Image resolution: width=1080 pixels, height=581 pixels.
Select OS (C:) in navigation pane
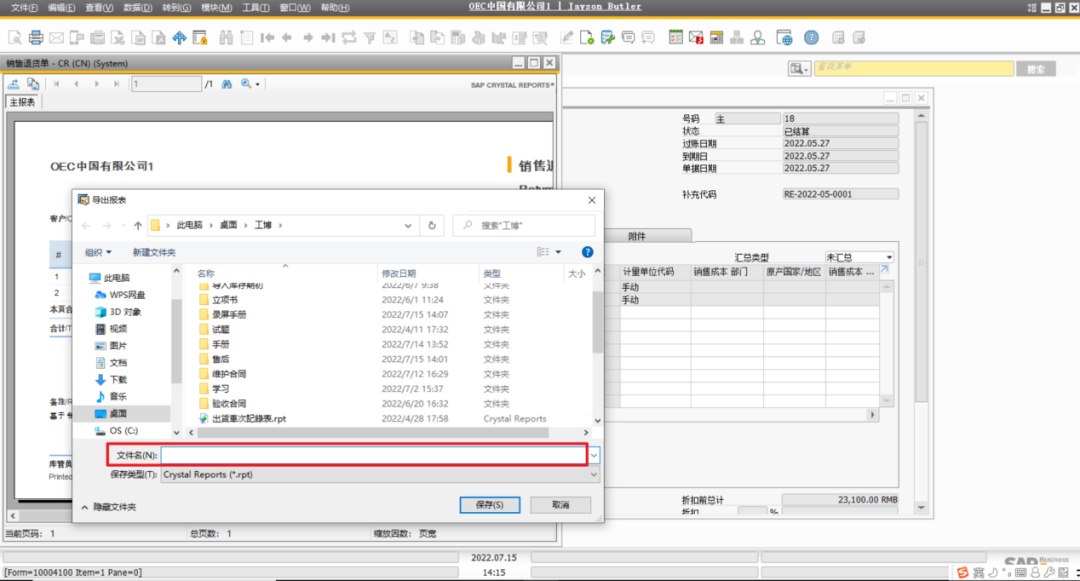(x=123, y=430)
